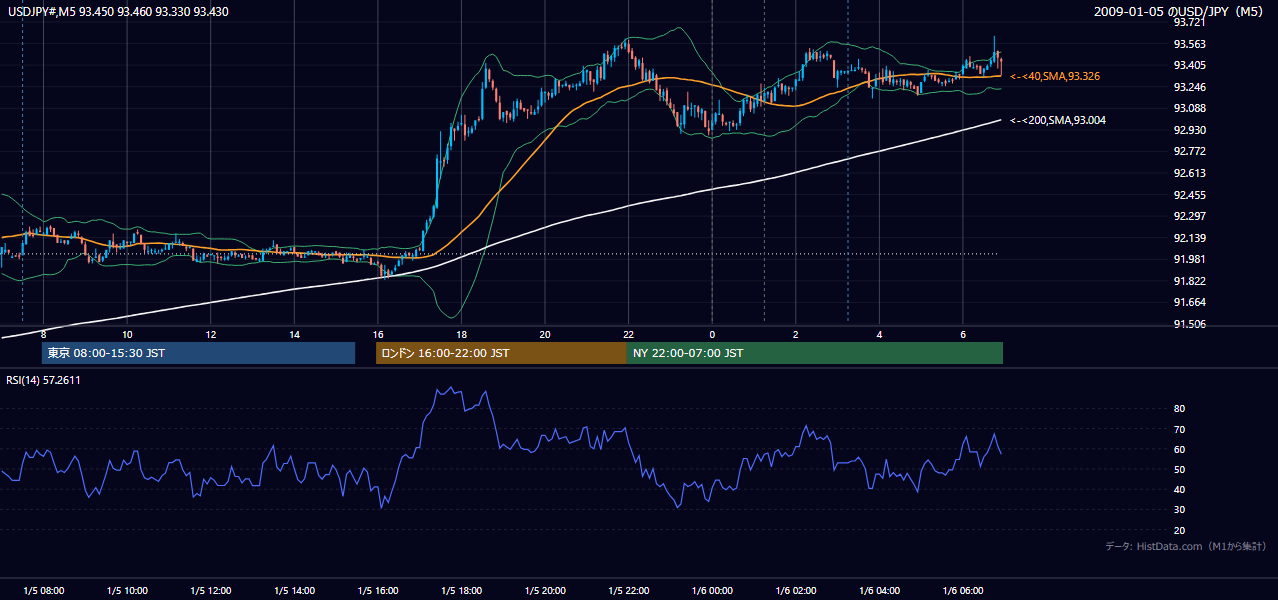Click the 1/5 20:00 date label

pyautogui.click(x=544, y=591)
